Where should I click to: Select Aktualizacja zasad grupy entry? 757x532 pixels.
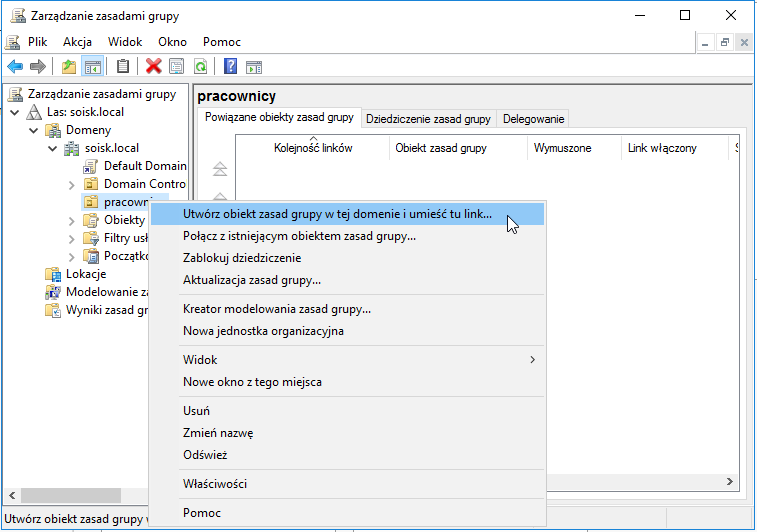pyautogui.click(x=347, y=280)
